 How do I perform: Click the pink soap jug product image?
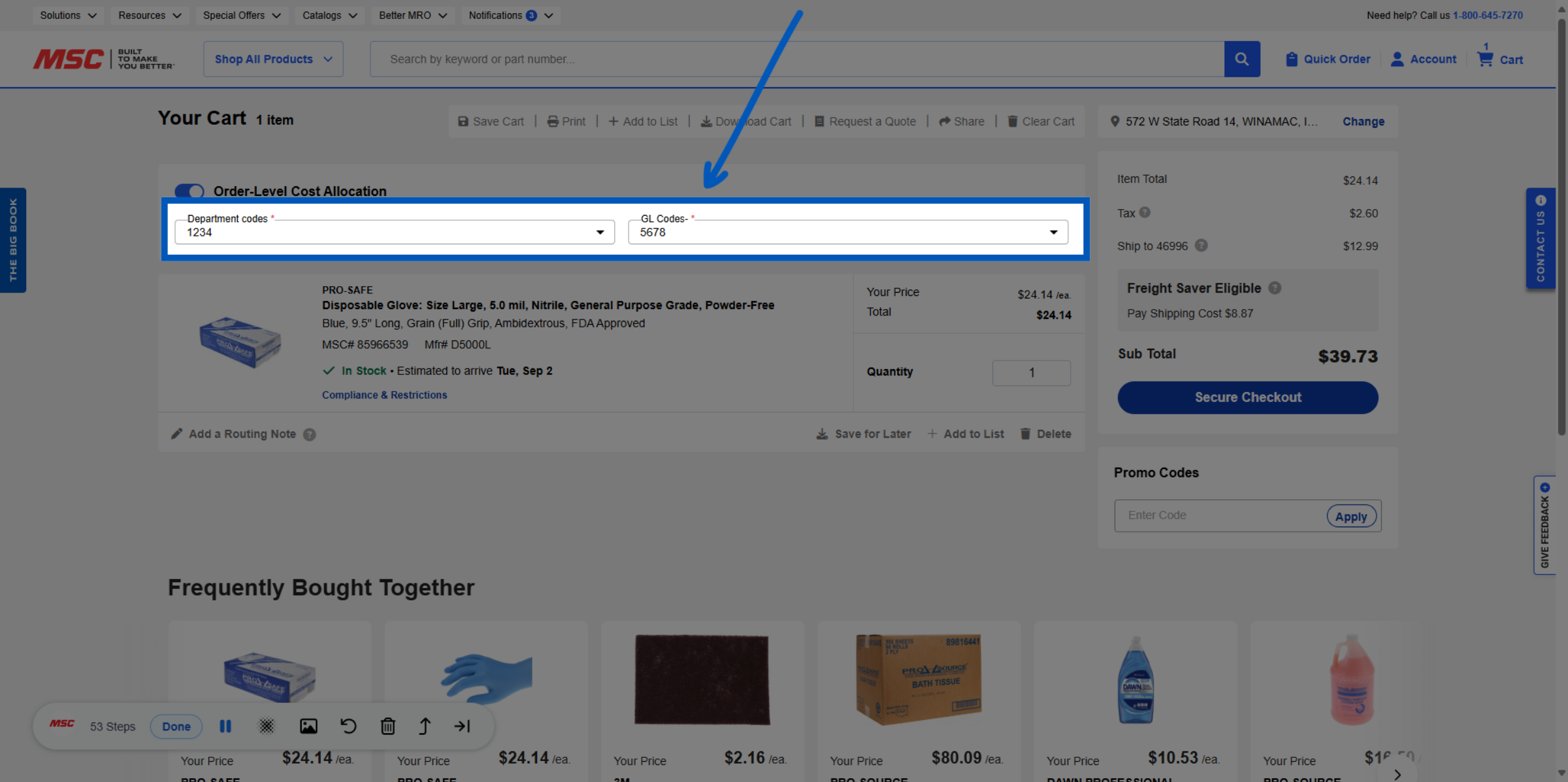[1352, 679]
